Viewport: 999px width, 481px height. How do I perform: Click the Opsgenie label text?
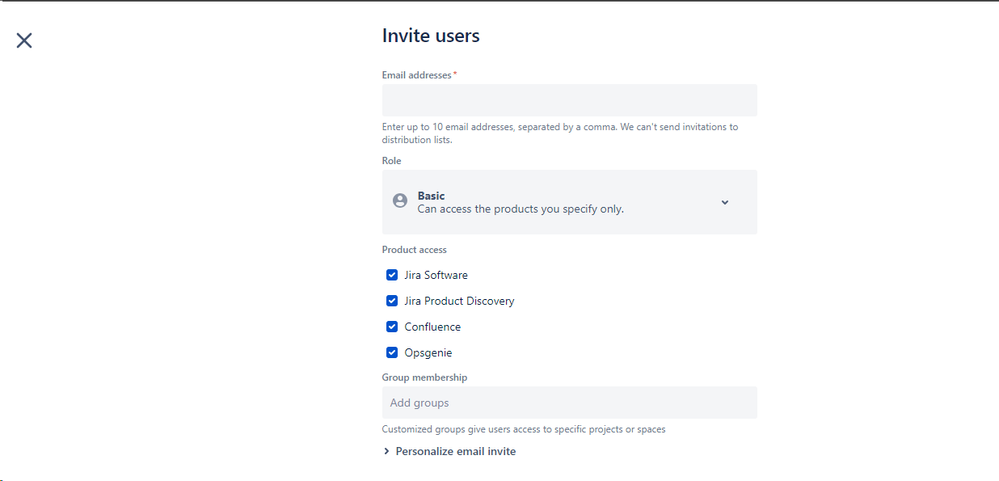(428, 352)
